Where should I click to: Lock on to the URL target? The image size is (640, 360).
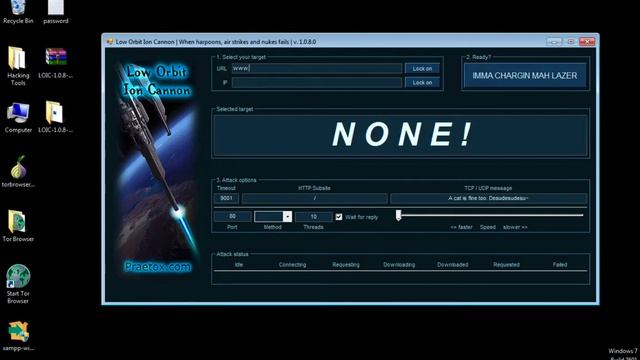pyautogui.click(x=422, y=69)
